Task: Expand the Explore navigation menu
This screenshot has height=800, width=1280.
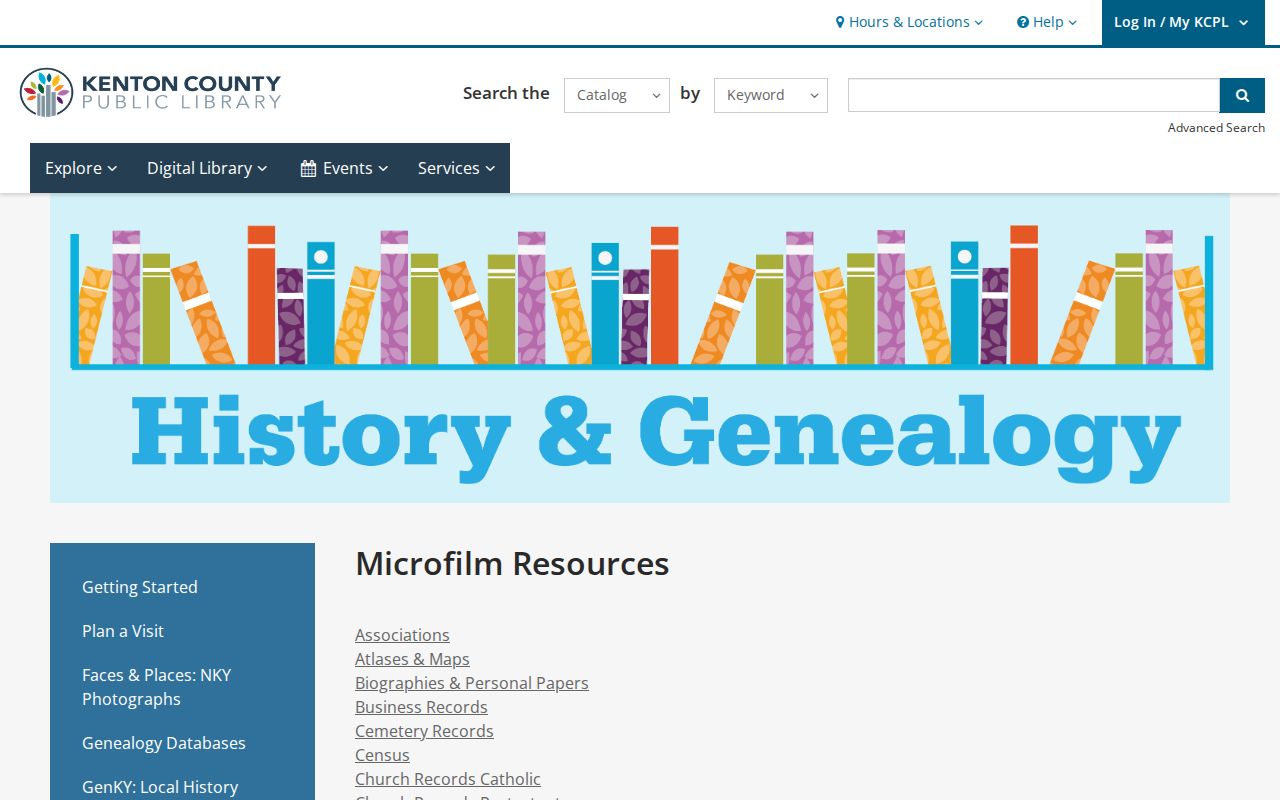Action: [x=81, y=168]
